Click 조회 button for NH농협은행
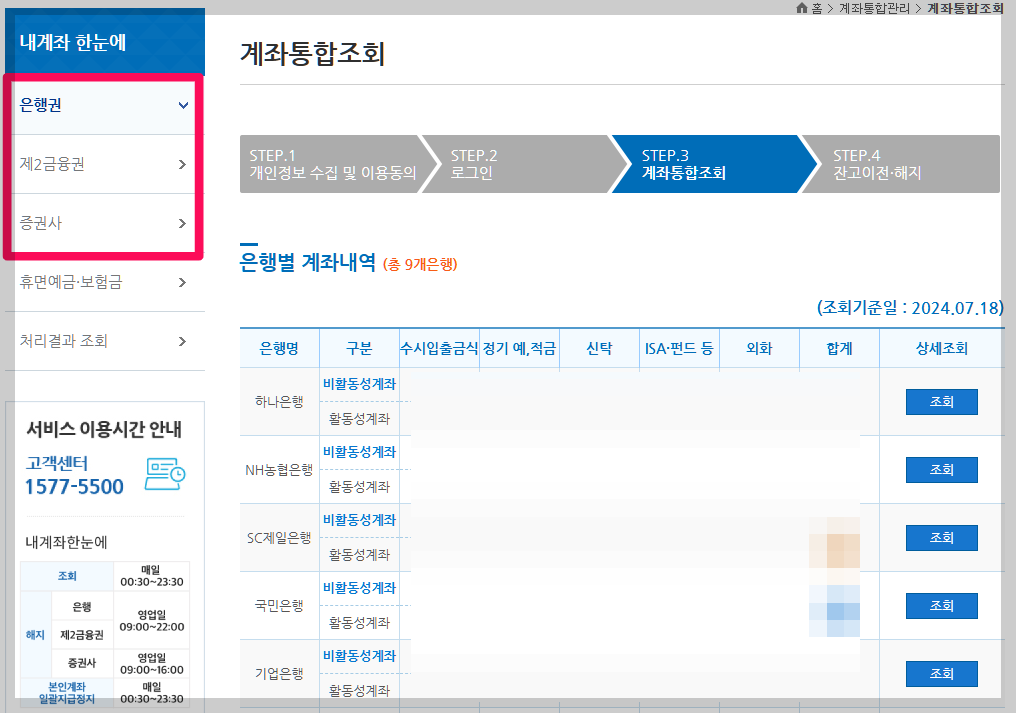The image size is (1016, 713). click(941, 469)
